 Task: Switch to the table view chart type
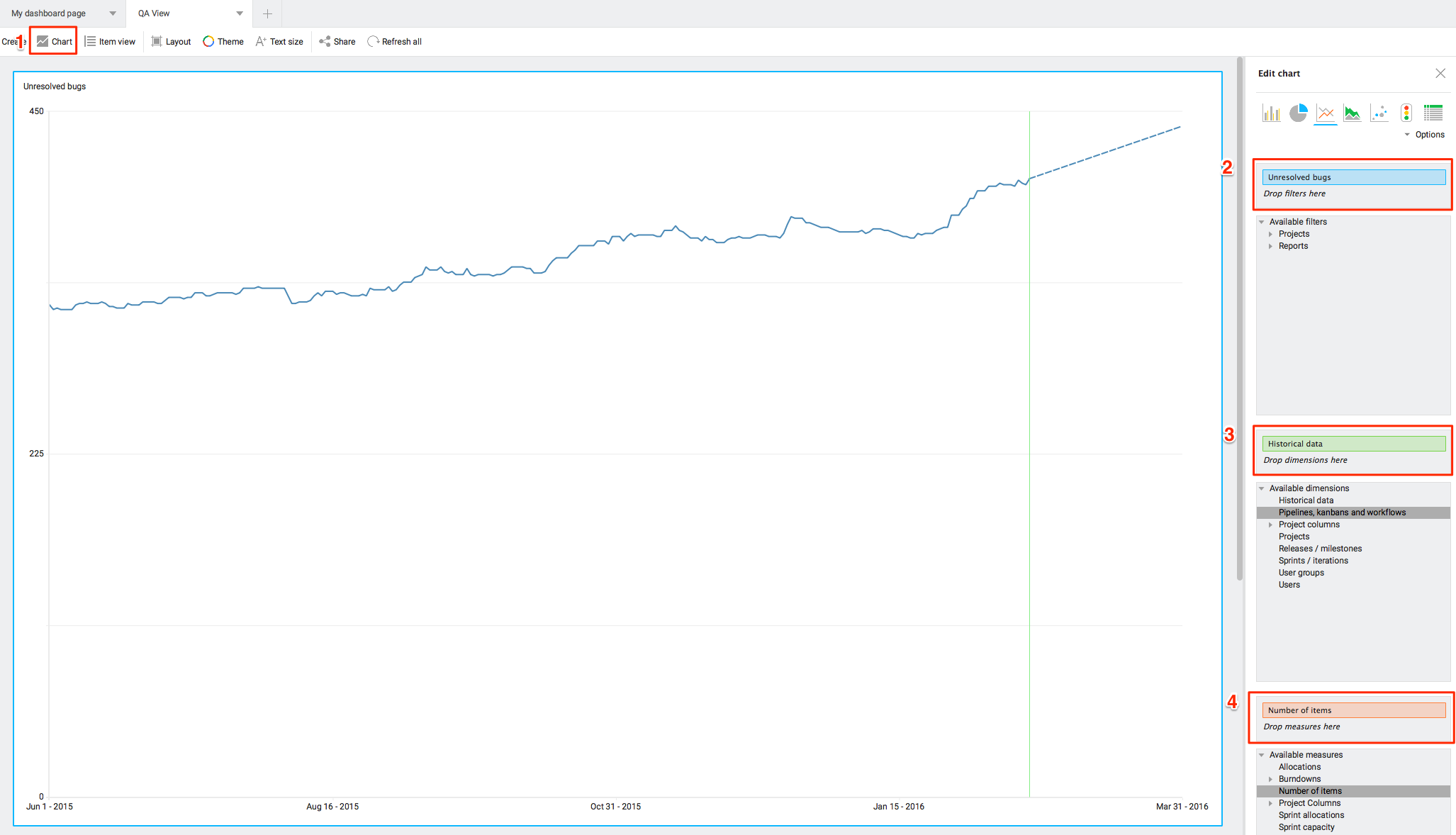(x=1433, y=113)
